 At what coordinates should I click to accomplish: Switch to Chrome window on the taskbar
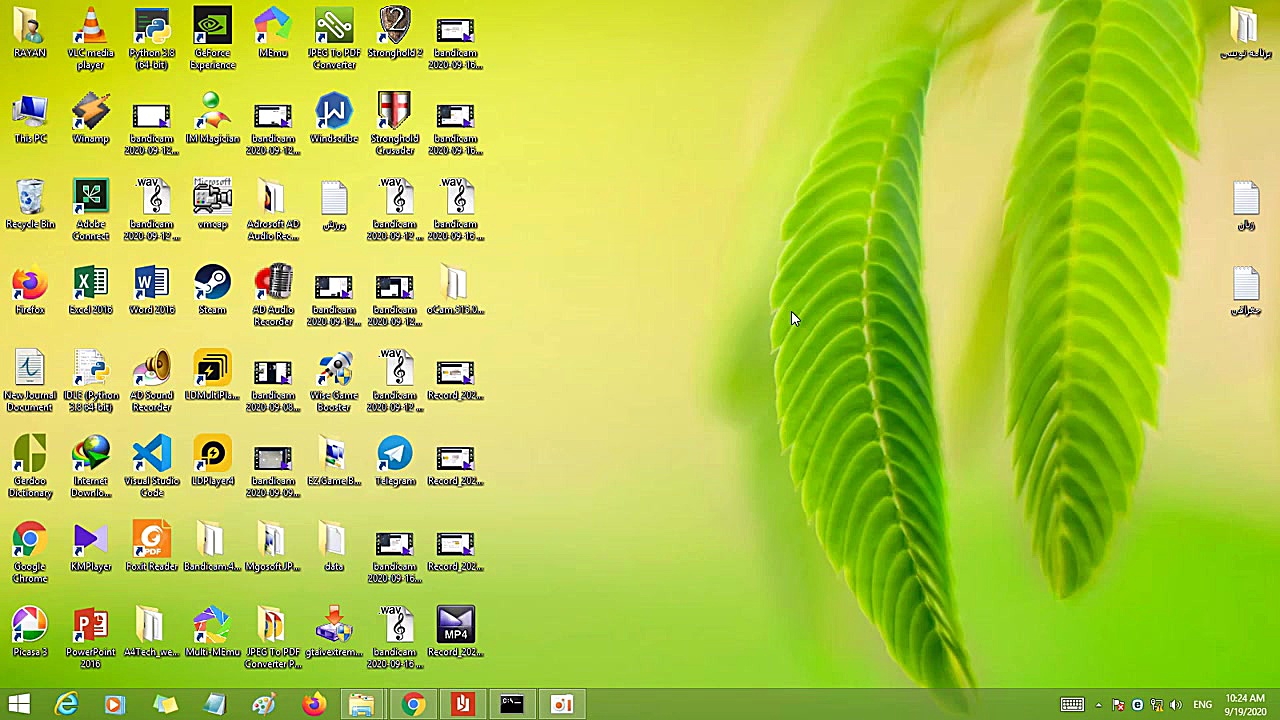(x=412, y=705)
